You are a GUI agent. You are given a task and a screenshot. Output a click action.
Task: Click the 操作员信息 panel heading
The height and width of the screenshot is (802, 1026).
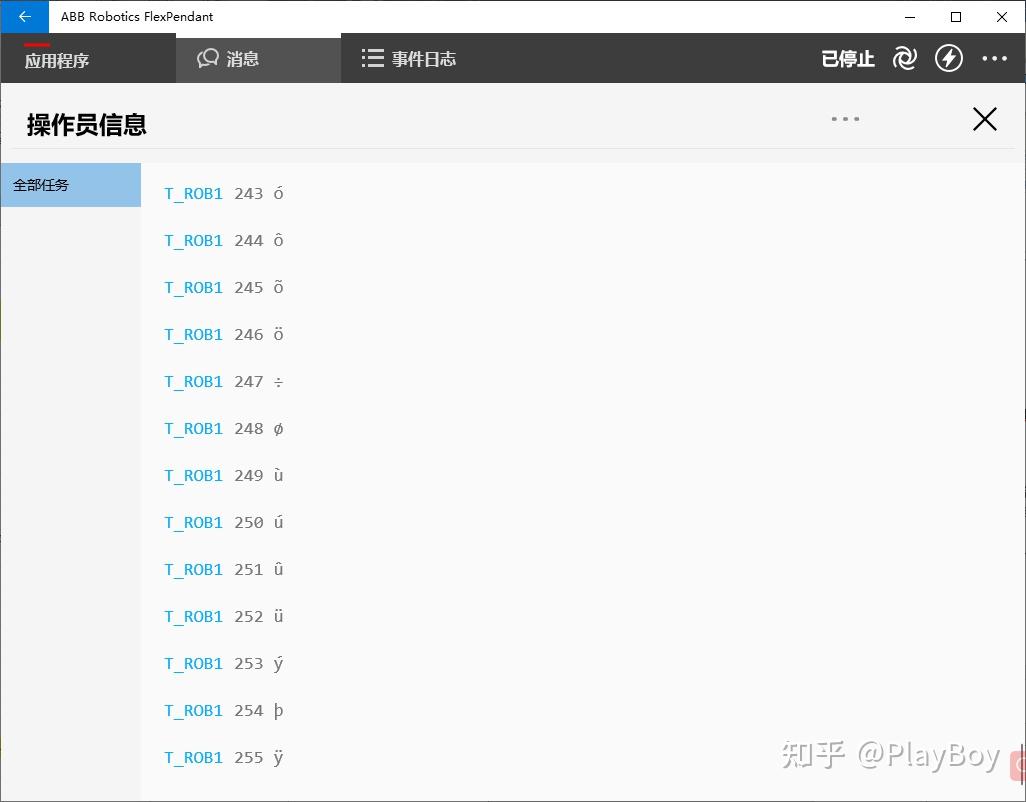click(86, 124)
